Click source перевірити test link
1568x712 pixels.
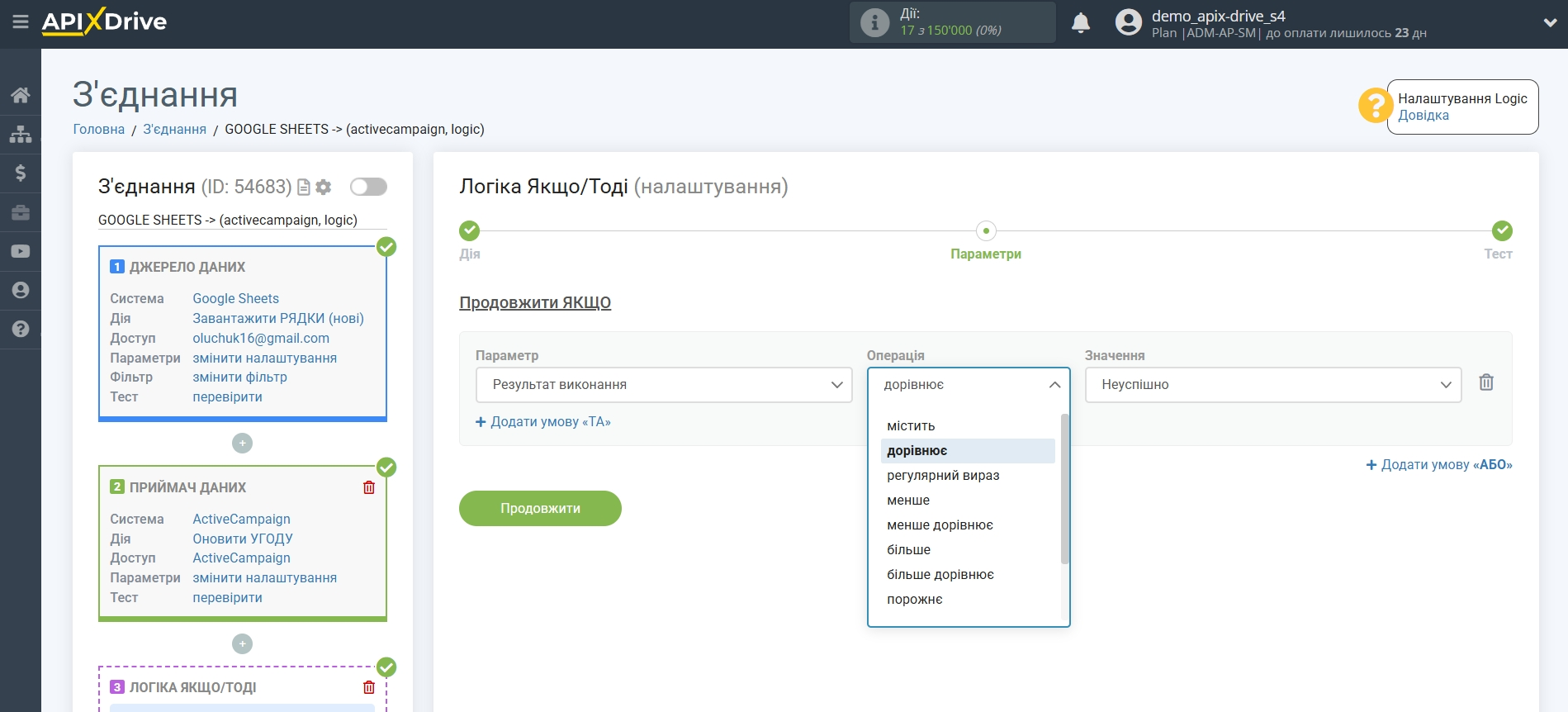[x=227, y=397]
